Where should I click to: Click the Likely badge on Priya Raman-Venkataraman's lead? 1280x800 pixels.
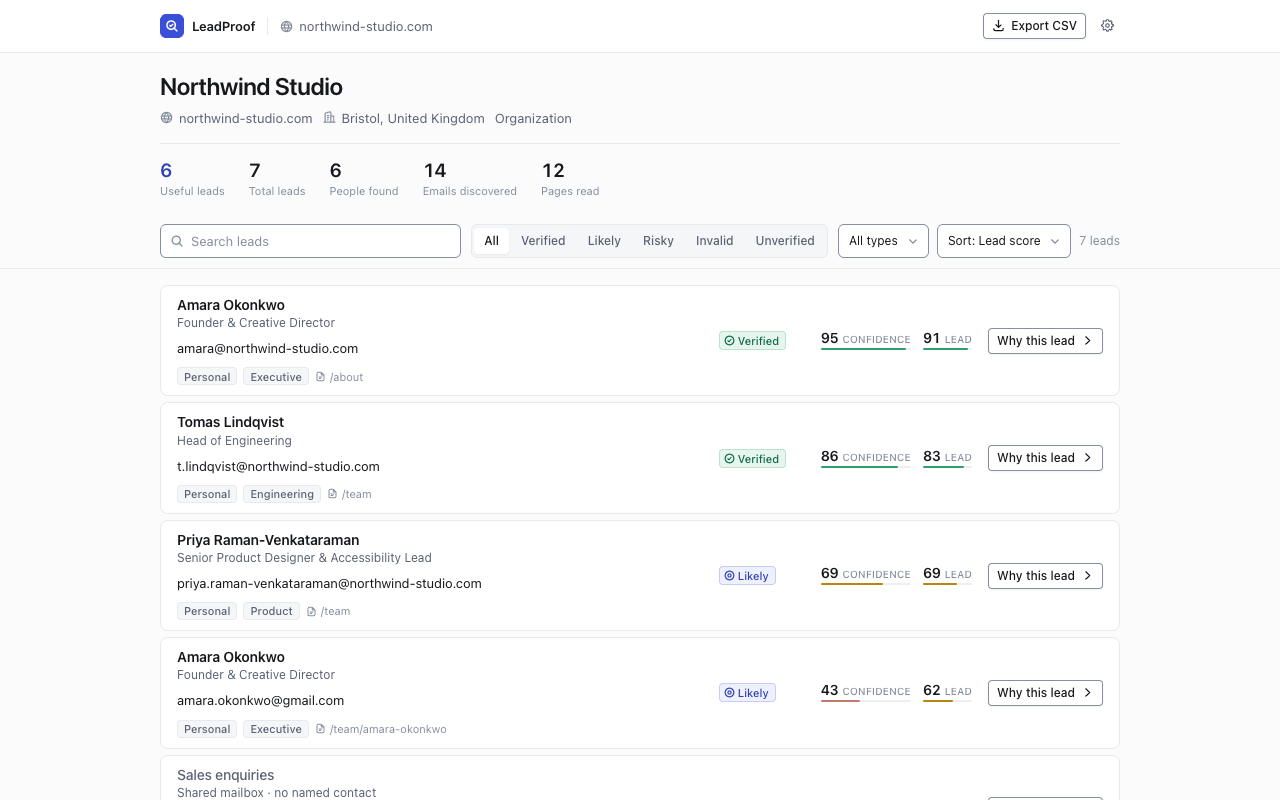[x=747, y=576]
